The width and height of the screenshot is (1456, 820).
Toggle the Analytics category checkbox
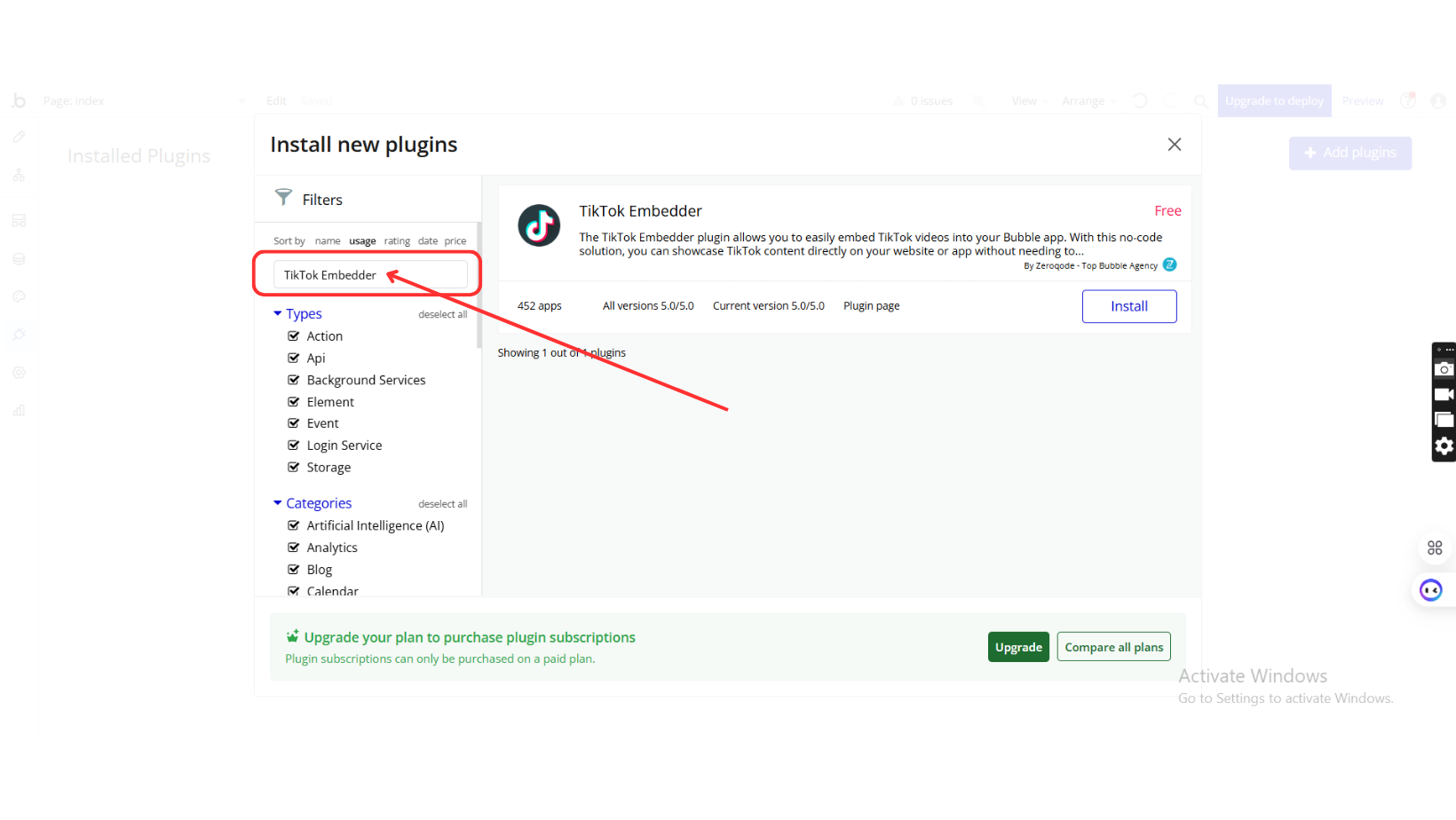[294, 548]
